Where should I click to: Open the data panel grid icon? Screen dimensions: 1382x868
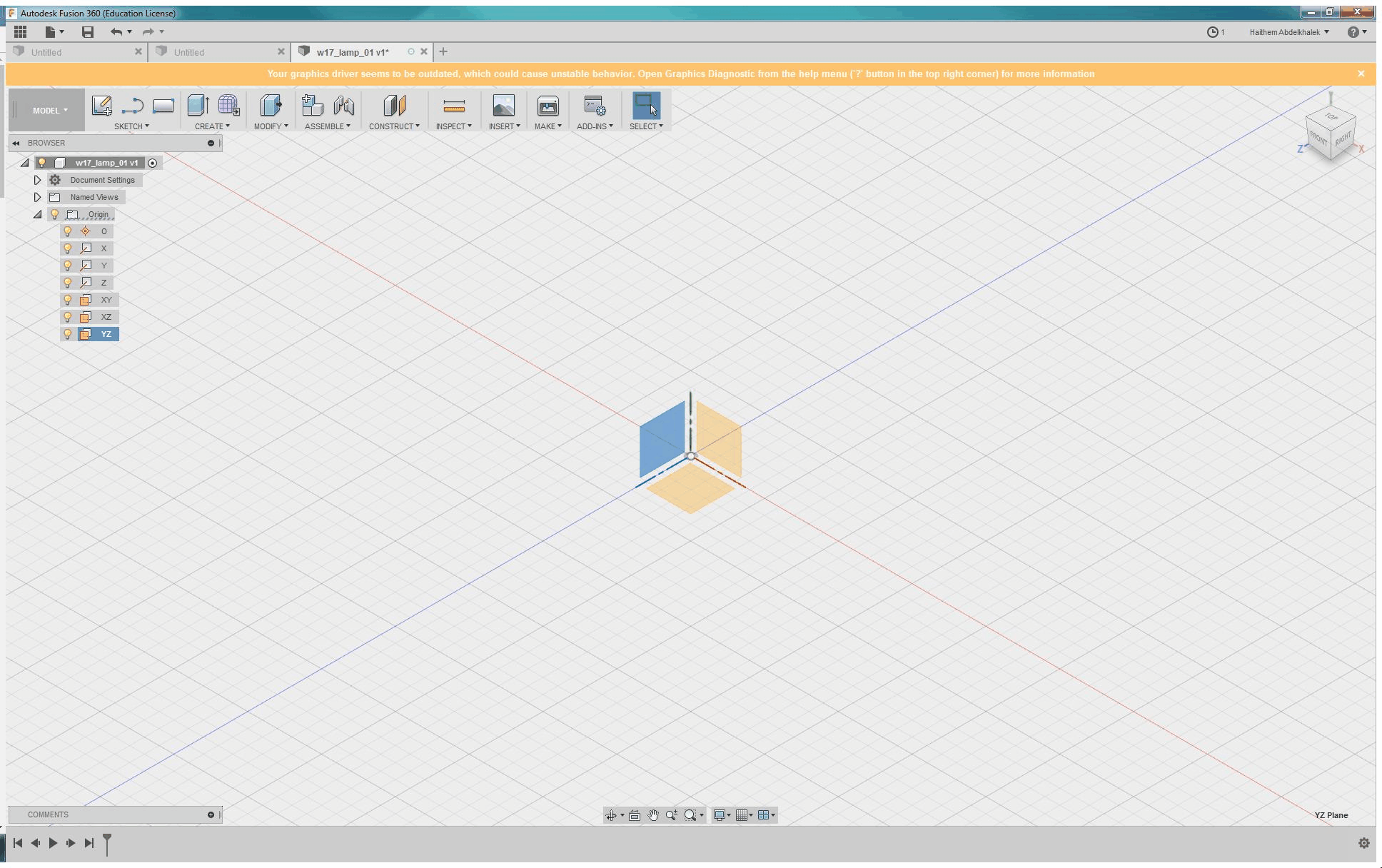(x=20, y=31)
